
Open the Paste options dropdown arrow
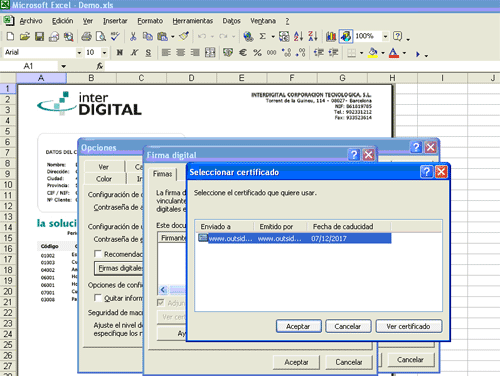click(173, 36)
